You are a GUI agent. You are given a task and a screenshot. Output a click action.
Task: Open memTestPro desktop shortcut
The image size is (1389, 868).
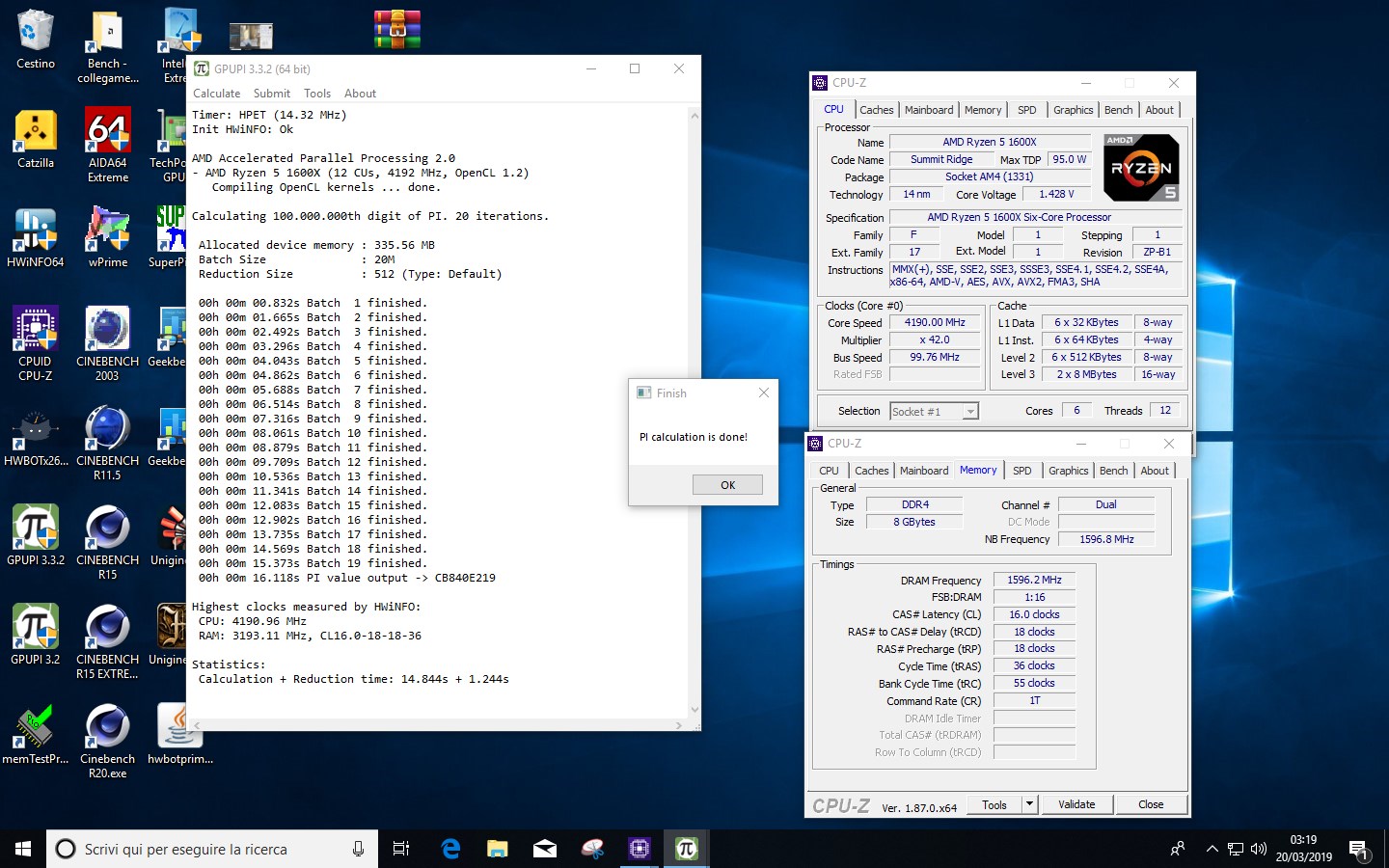36,735
